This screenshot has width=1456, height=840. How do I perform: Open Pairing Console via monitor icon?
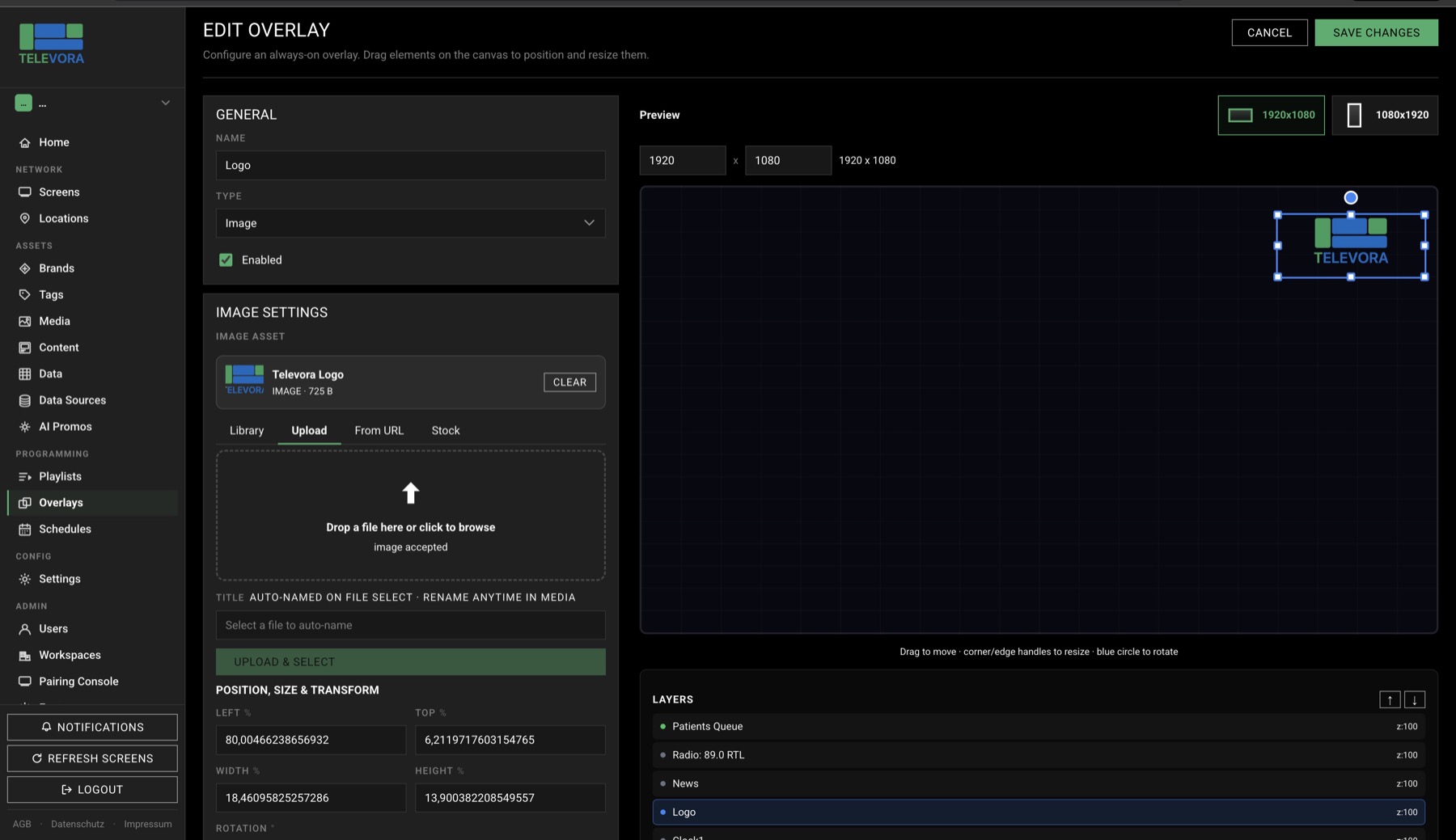[25, 682]
